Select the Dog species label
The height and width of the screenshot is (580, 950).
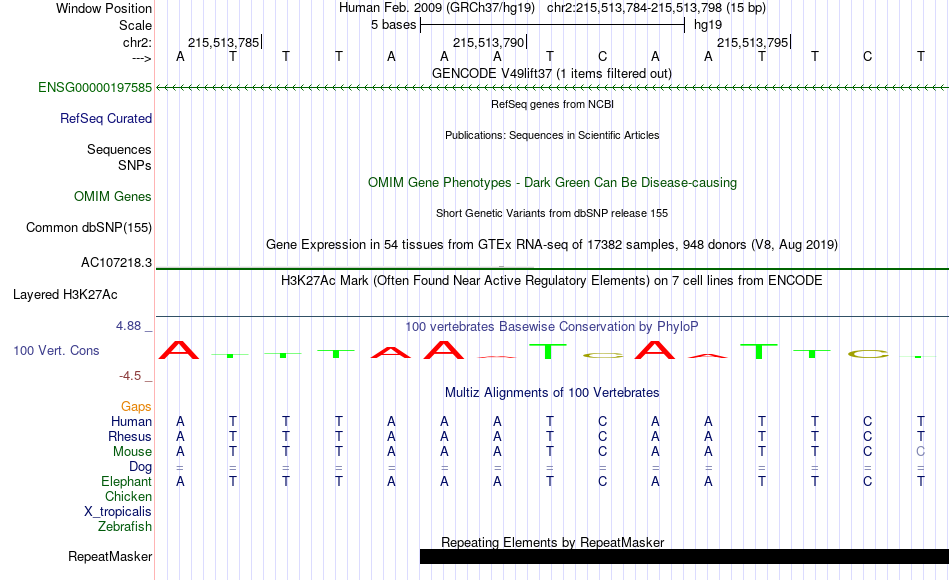point(140,467)
